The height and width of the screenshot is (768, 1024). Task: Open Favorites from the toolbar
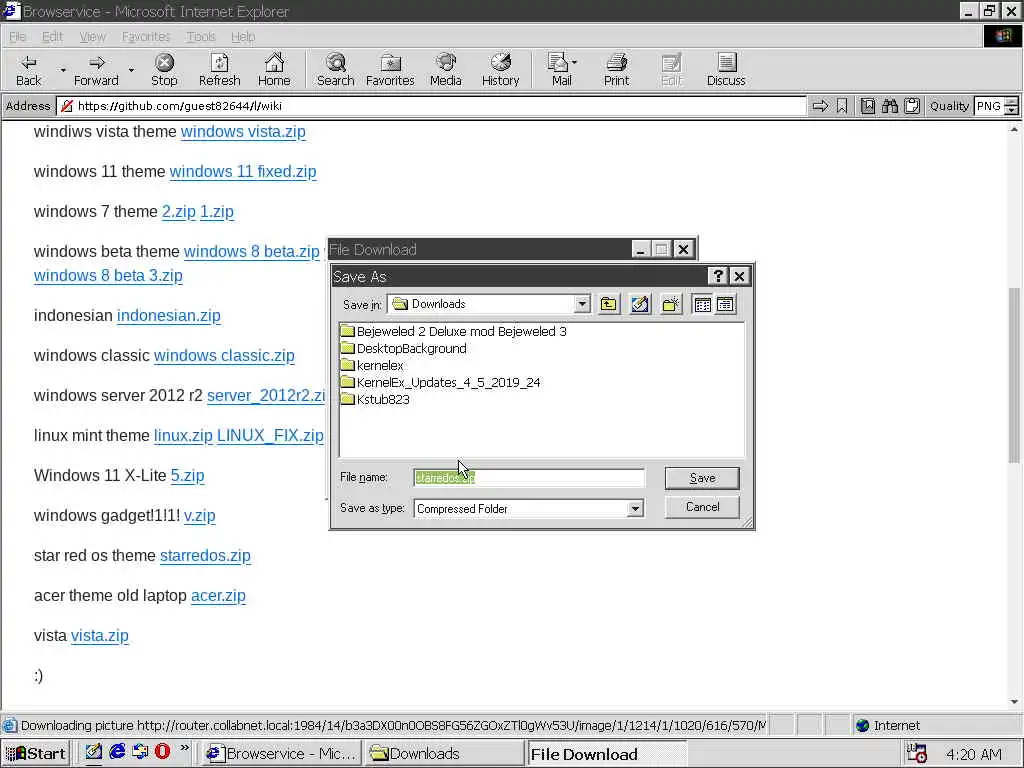(x=390, y=70)
